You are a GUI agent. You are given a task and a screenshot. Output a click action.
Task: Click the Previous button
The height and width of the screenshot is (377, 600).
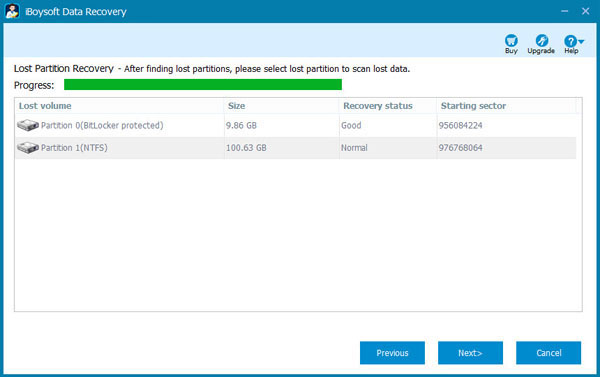tap(392, 353)
